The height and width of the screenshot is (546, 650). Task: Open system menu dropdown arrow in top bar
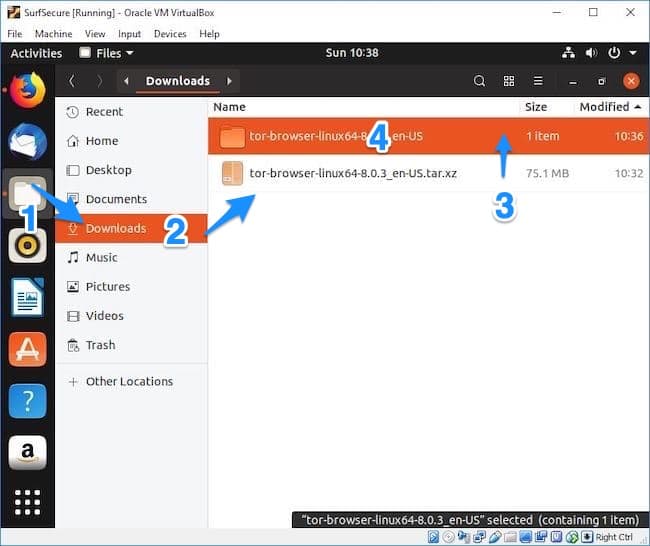633,53
